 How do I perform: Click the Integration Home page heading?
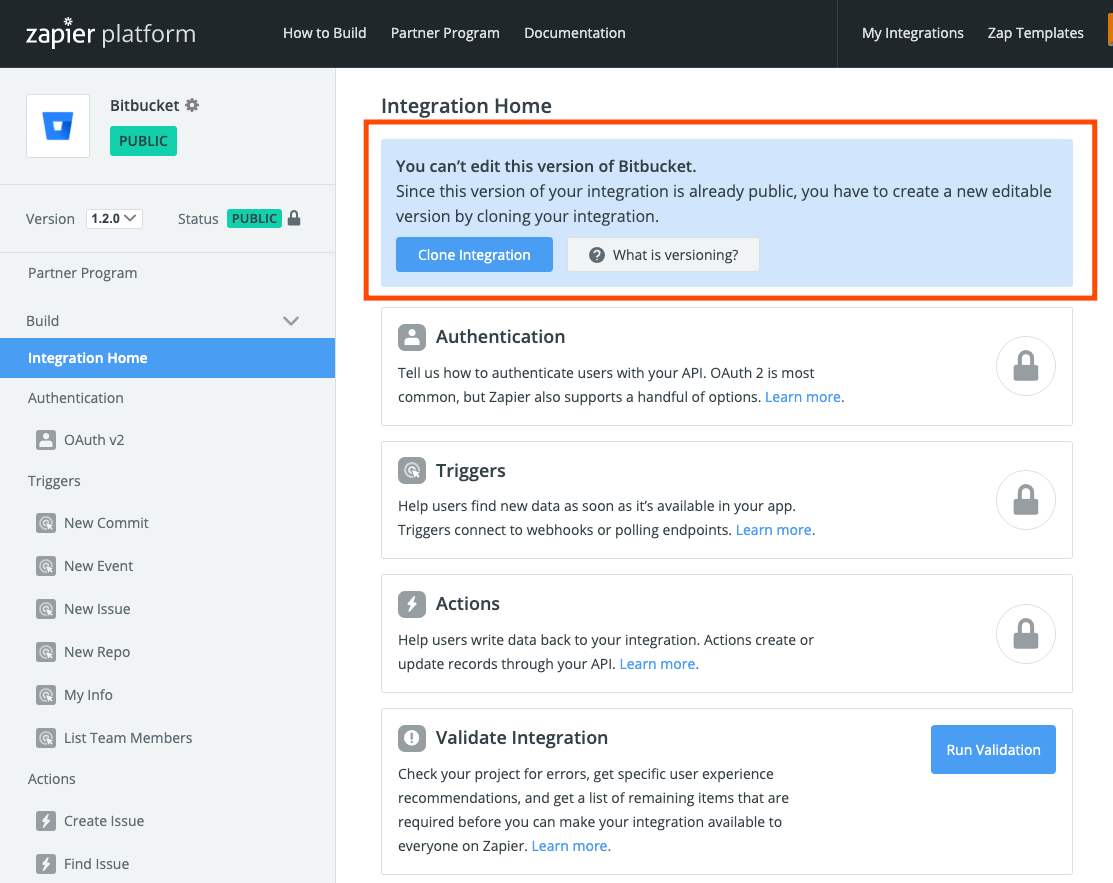click(x=466, y=106)
